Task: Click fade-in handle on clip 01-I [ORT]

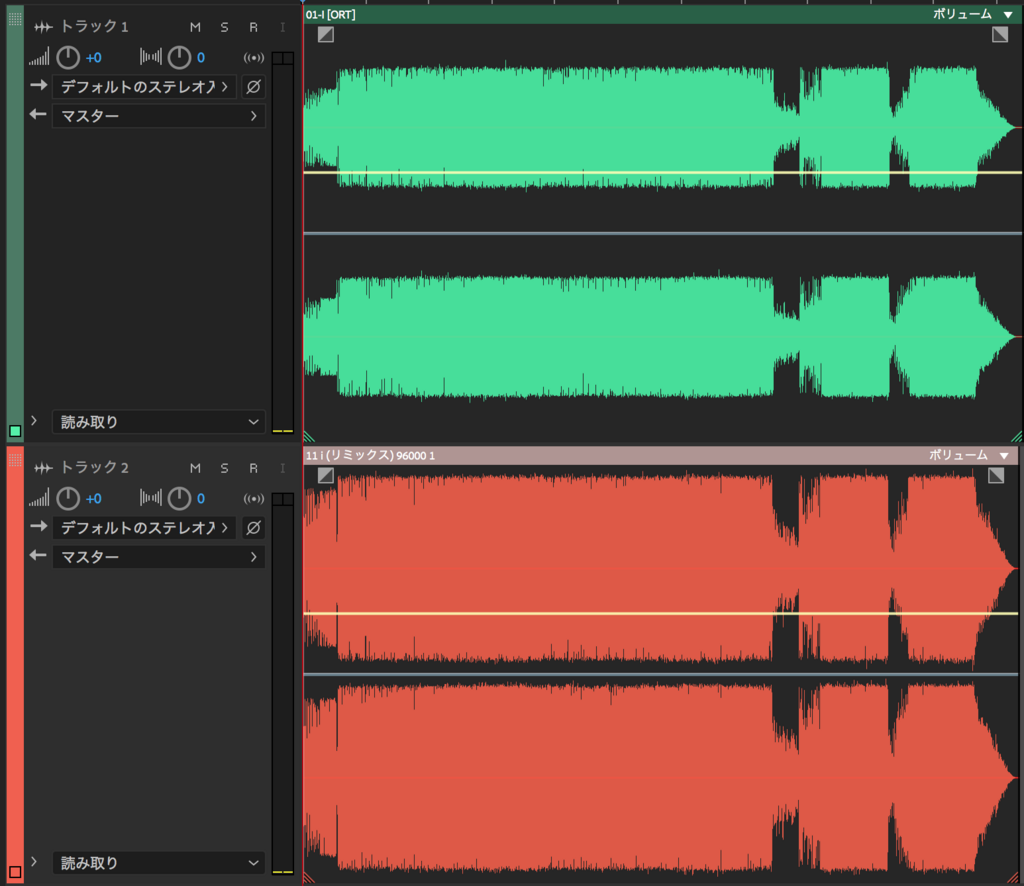Action: 326,35
